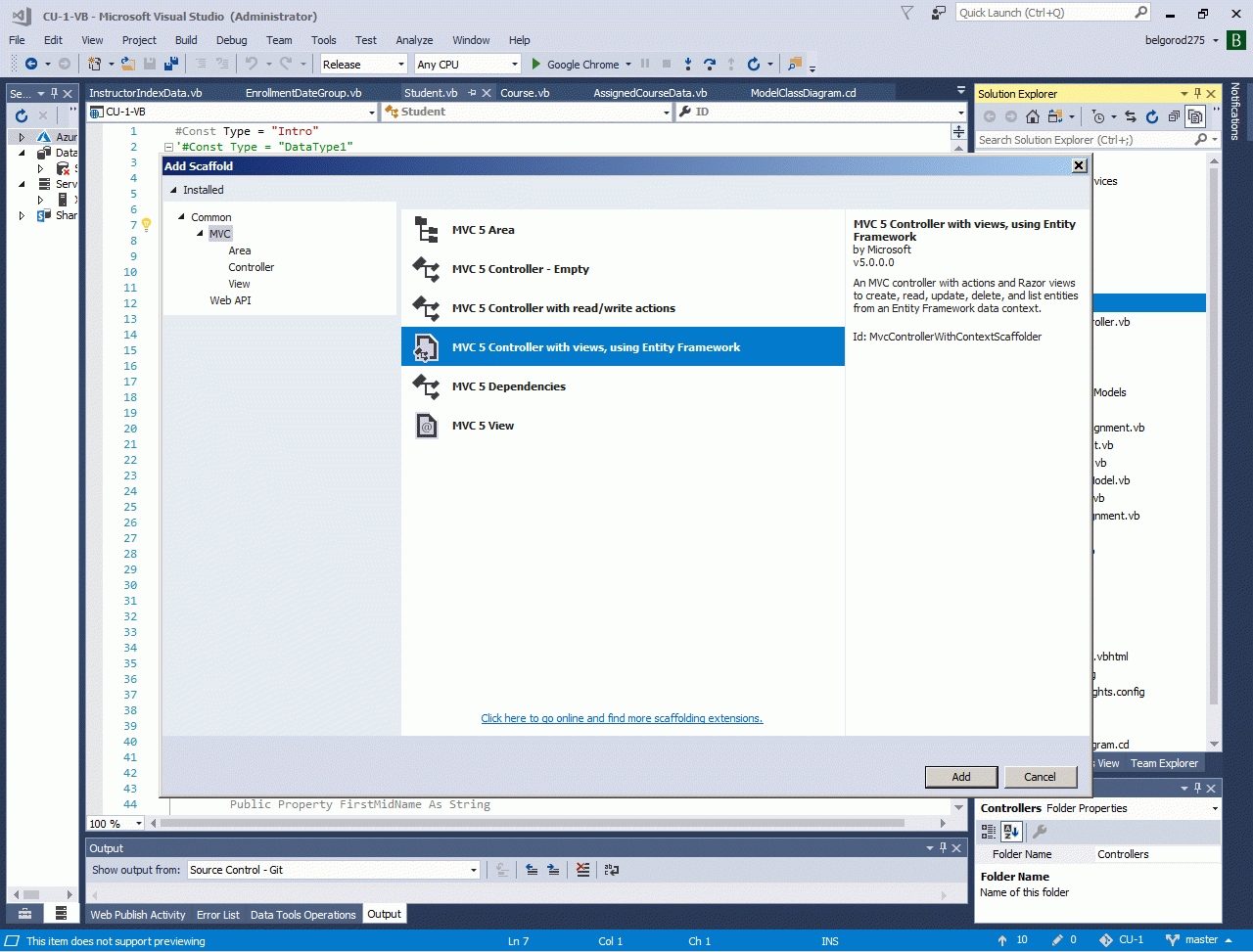Select Controller node in scaffold tree
Viewport: 1253px width, 952px height.
(252, 267)
